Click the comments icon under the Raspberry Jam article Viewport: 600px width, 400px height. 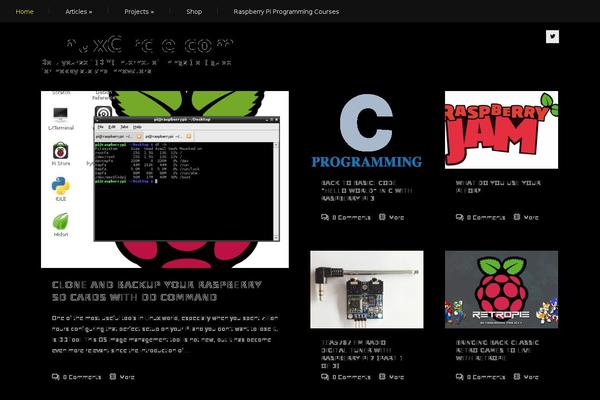pyautogui.click(x=460, y=217)
